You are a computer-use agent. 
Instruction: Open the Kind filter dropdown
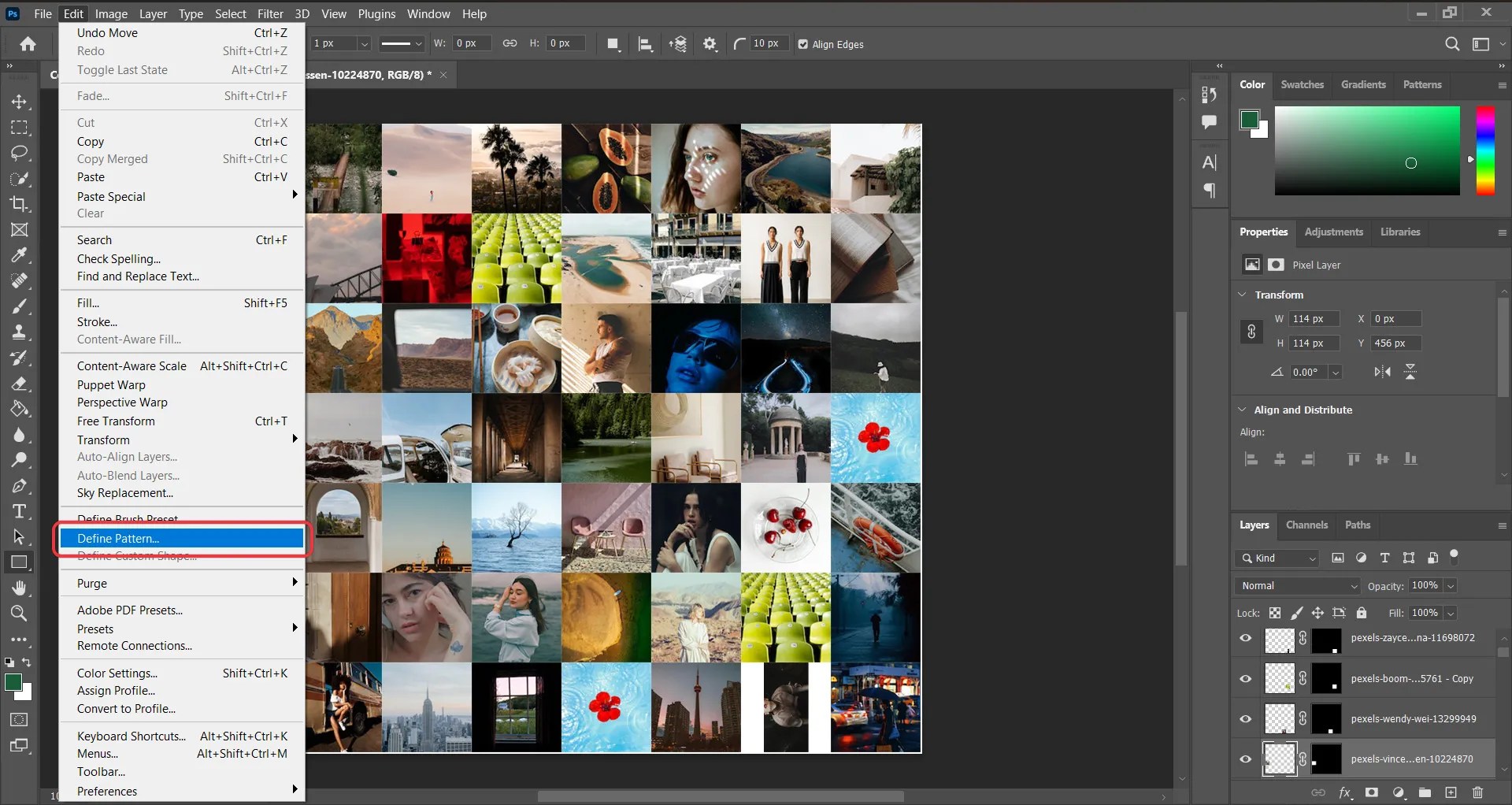pyautogui.click(x=1277, y=558)
